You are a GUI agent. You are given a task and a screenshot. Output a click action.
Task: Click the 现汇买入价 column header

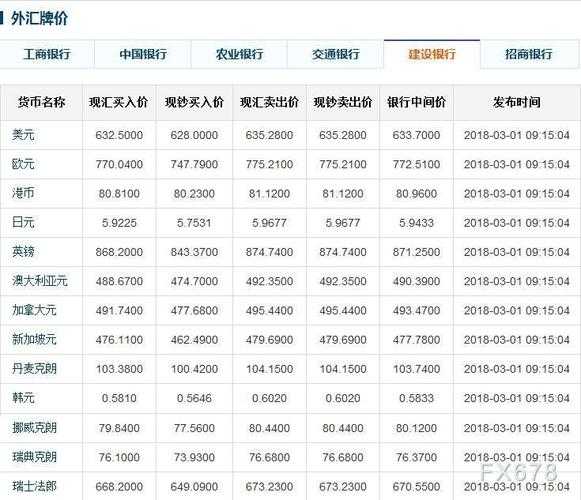[119, 102]
